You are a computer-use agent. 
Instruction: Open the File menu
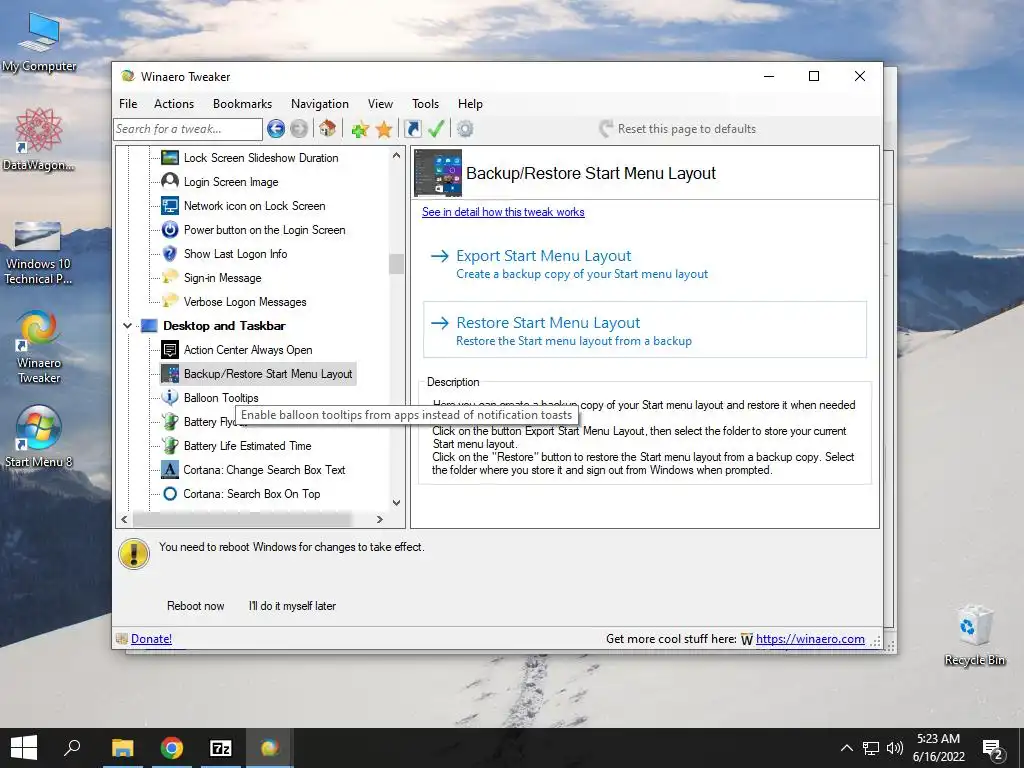pos(128,104)
